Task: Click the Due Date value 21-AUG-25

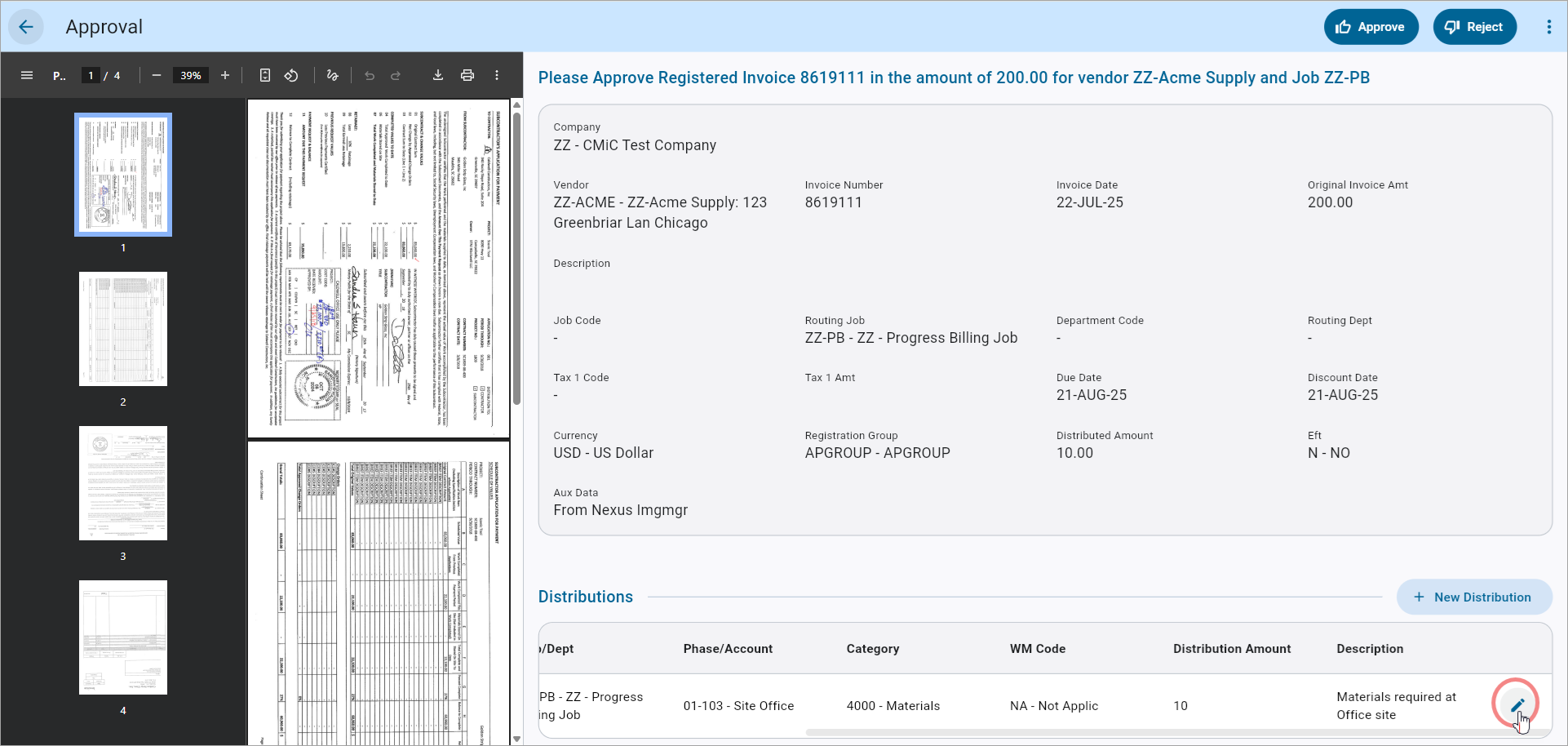Action: [1091, 395]
